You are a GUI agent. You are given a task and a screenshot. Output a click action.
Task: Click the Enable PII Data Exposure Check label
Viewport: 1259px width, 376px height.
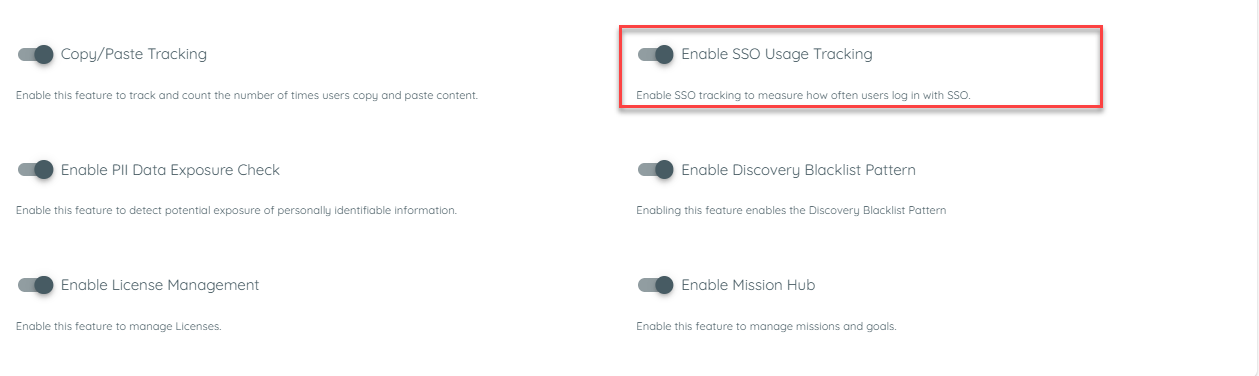(170, 170)
